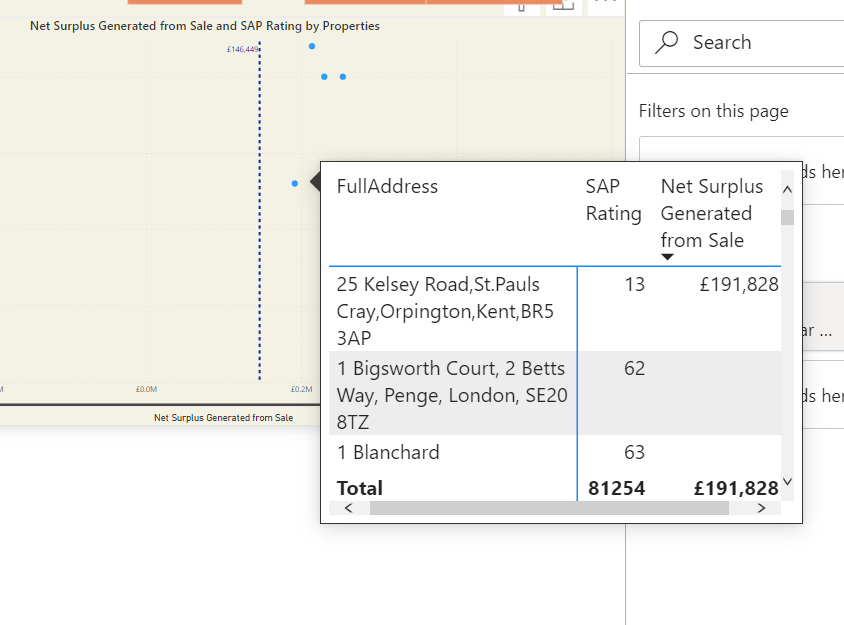Click the total SAP value 81254
844x625 pixels.
click(616, 488)
